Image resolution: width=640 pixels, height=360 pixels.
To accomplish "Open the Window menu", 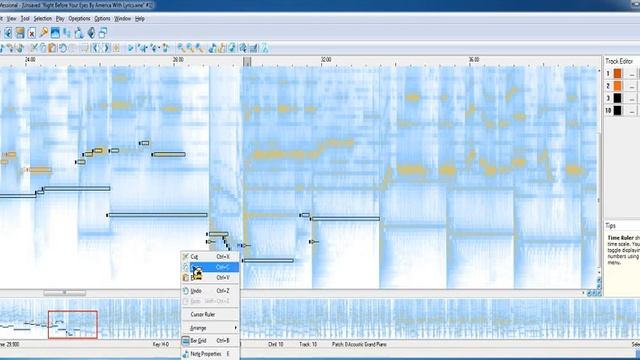I will (x=122, y=19).
